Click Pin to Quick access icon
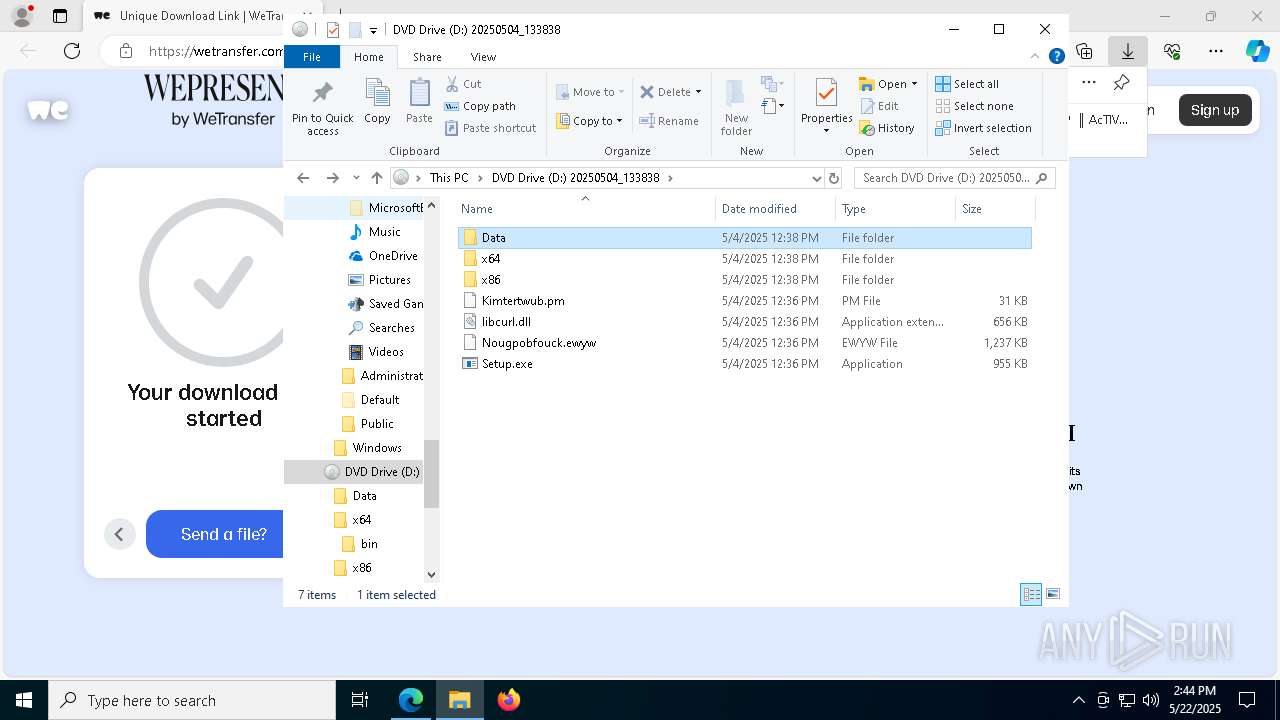The width and height of the screenshot is (1280, 720). pyautogui.click(x=322, y=95)
